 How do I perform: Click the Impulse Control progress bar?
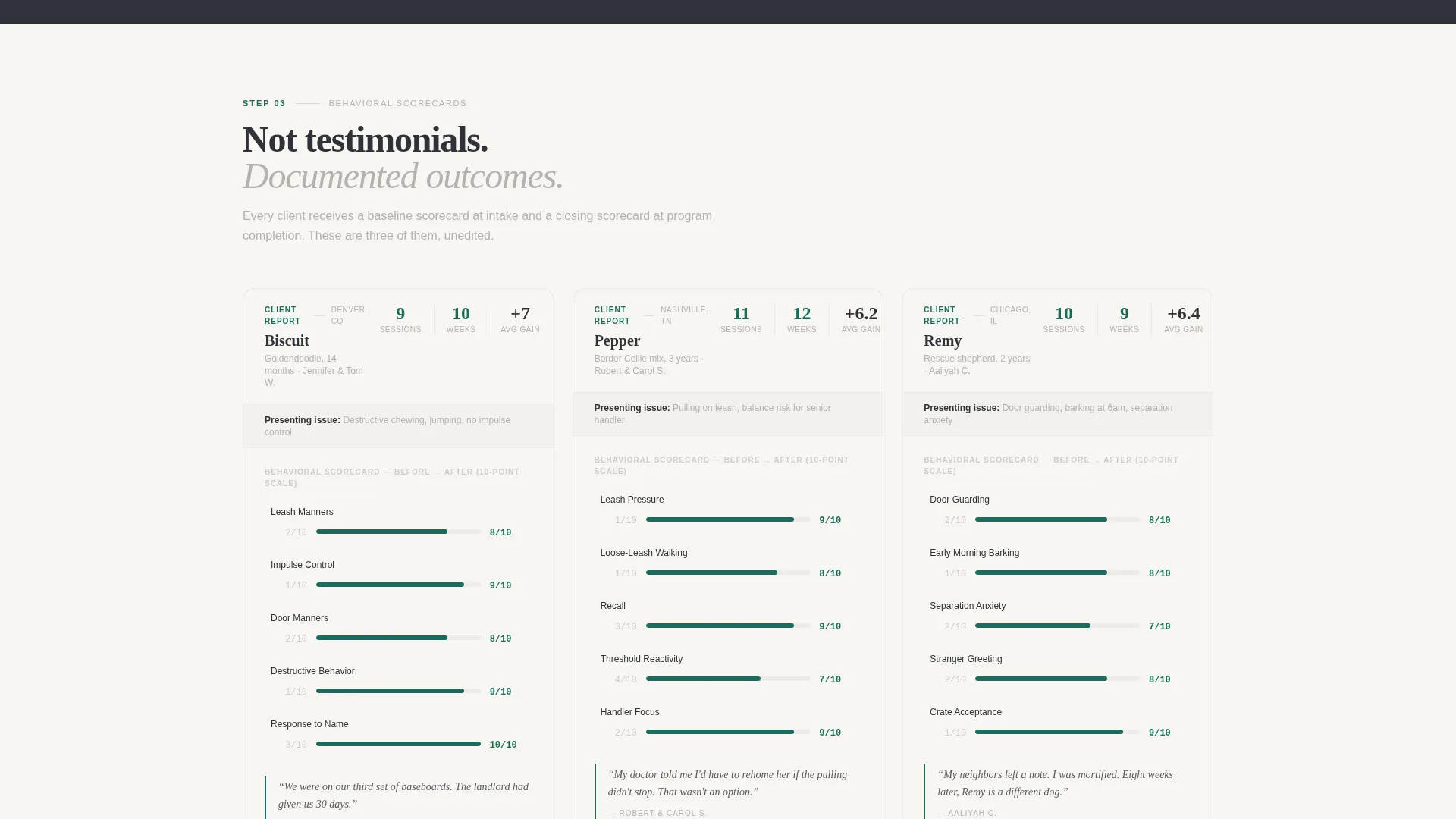pyautogui.click(x=398, y=585)
